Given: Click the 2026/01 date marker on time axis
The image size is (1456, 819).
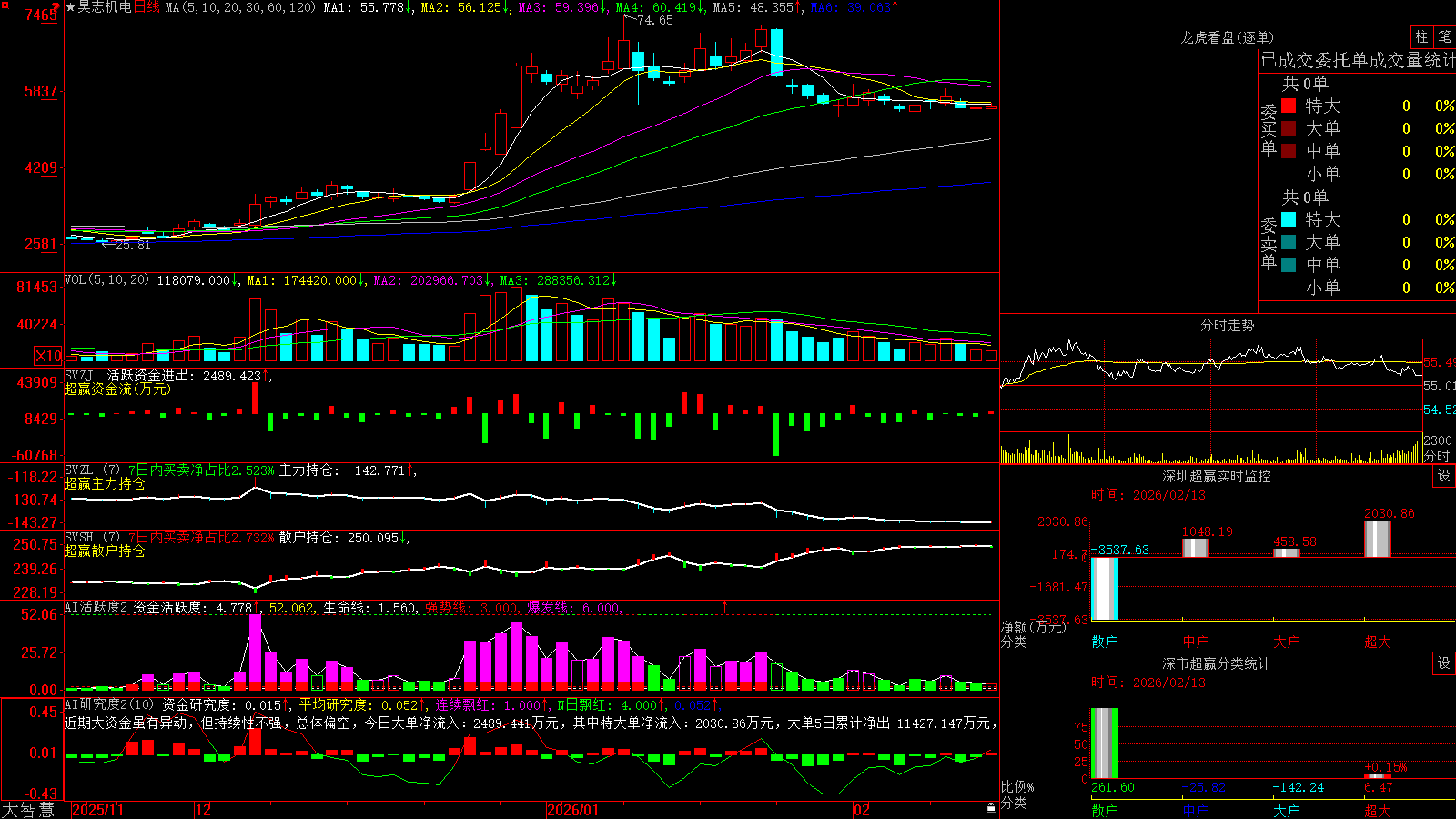Looking at the screenshot, I should coord(573,810).
